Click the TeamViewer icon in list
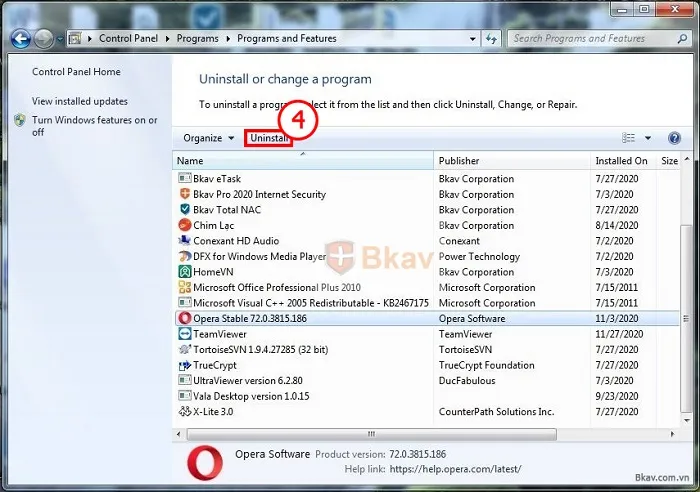 [x=184, y=334]
